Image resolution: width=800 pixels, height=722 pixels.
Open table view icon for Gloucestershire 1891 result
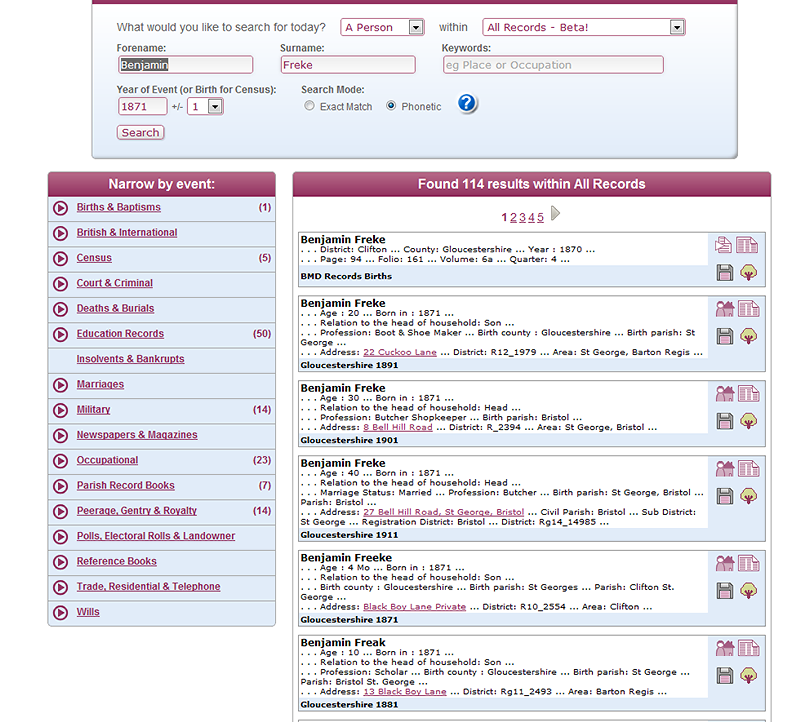tap(748, 309)
